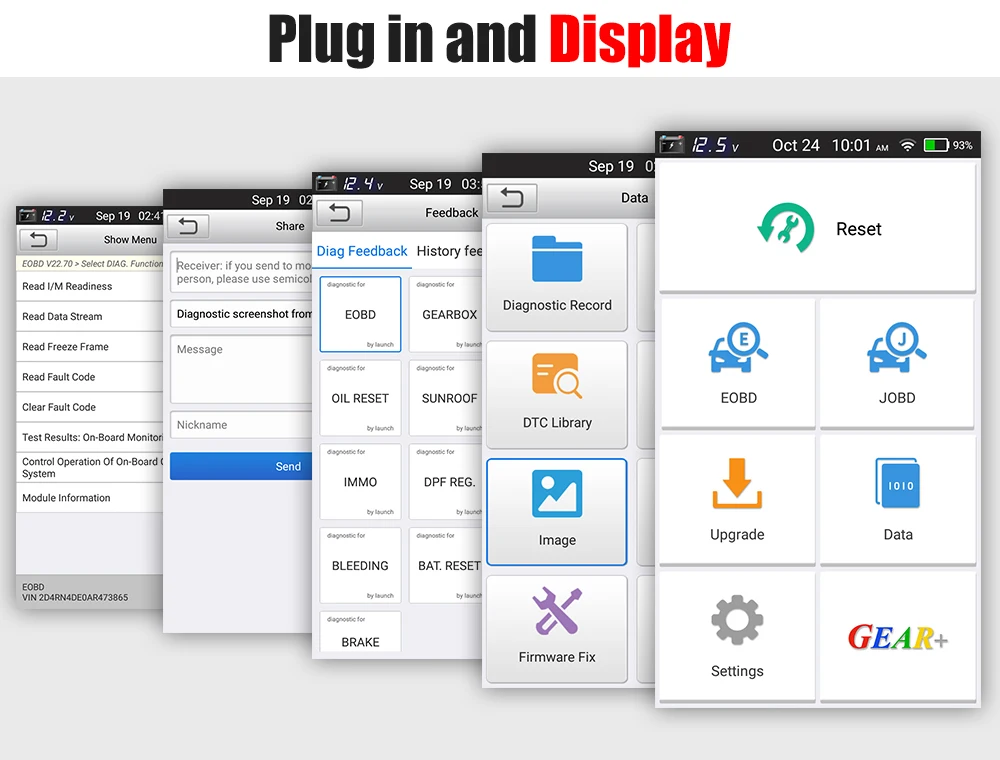This screenshot has height=760, width=1000.
Task: Select the EOBD feedback card
Action: point(360,314)
